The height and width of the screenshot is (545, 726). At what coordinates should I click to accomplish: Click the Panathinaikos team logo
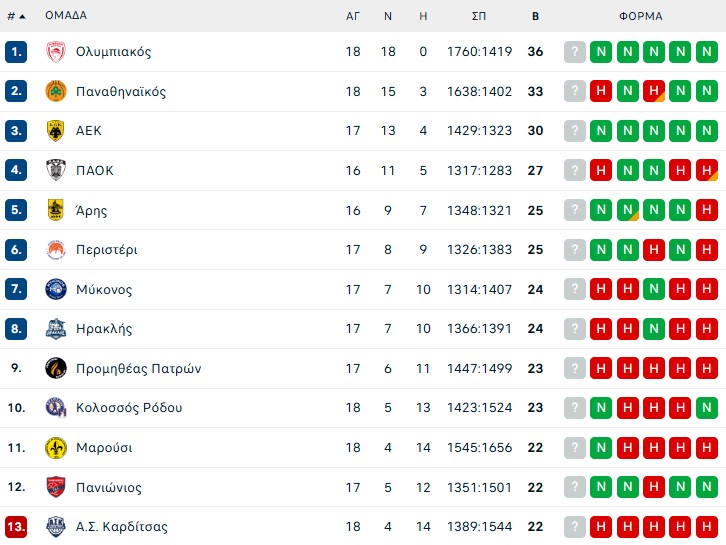(x=55, y=91)
